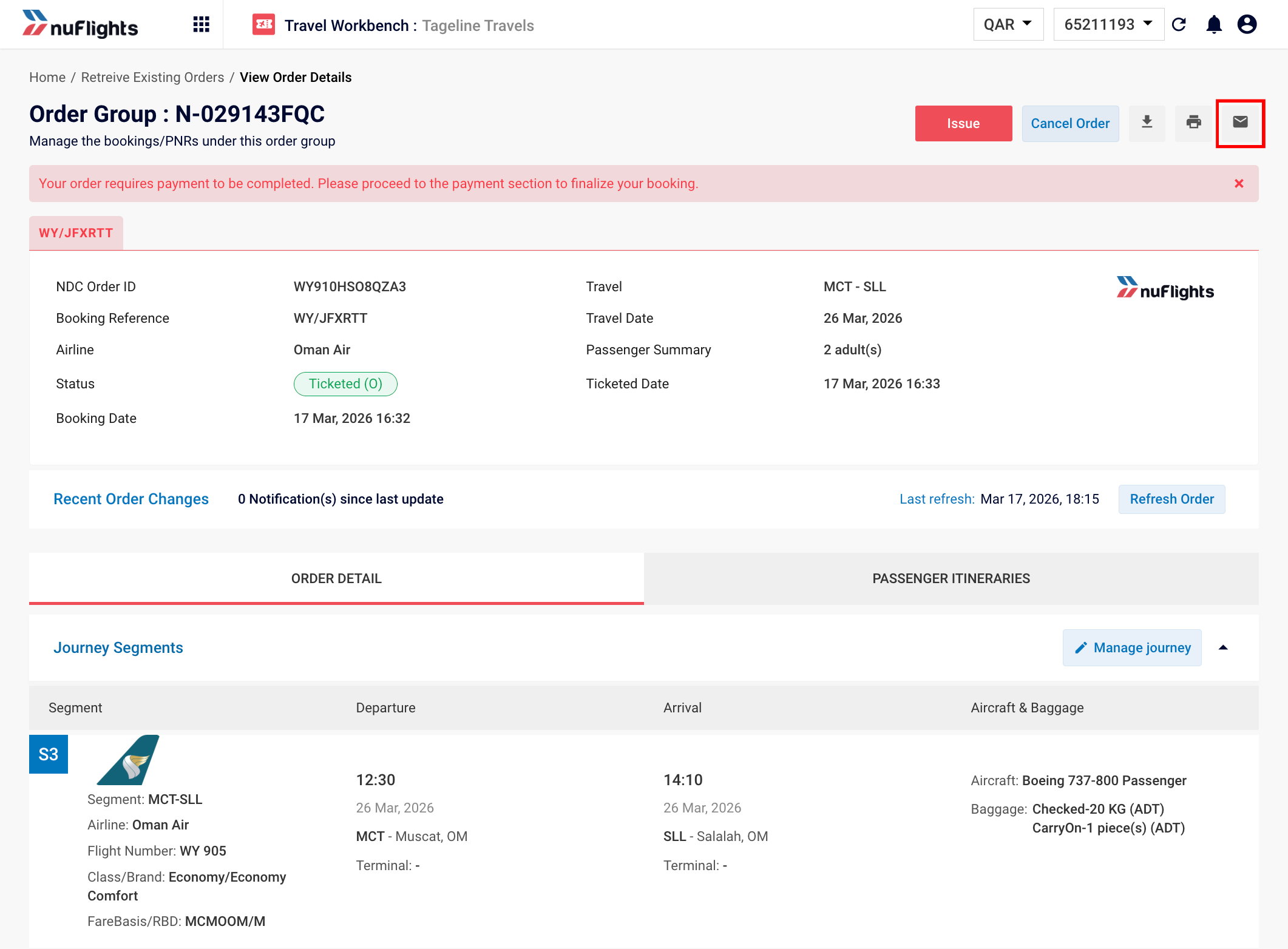Open the QAR currency dropdown
This screenshot has width=1288, height=949.
coord(1008,24)
